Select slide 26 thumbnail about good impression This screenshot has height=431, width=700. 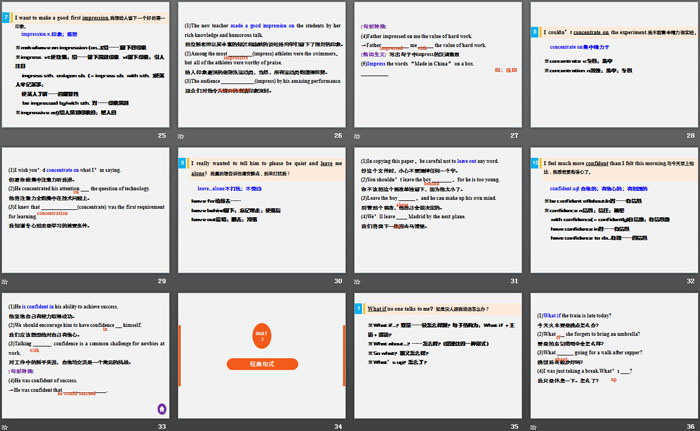263,65
